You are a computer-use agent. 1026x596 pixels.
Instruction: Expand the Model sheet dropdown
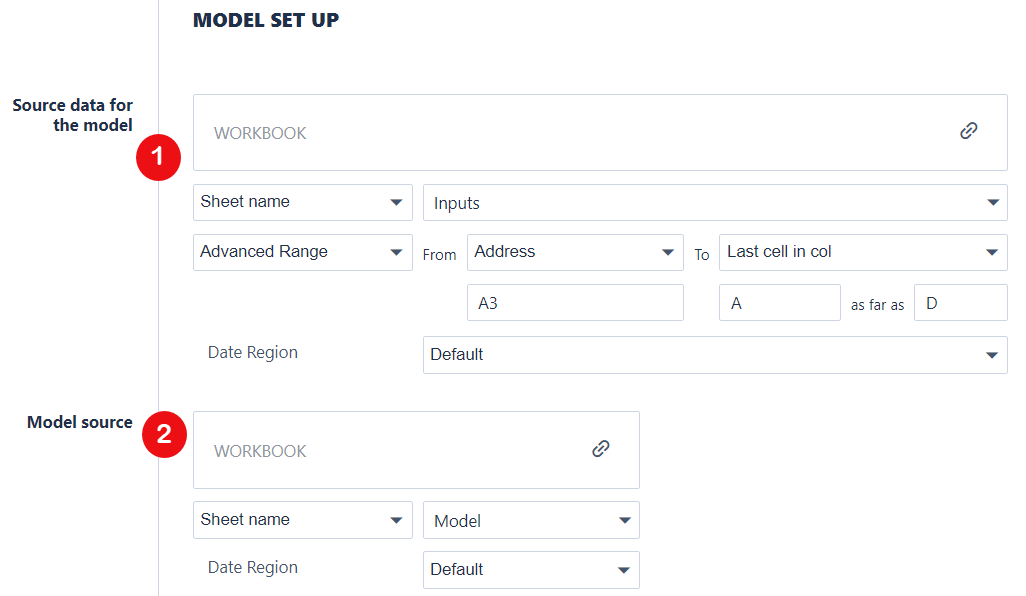531,521
